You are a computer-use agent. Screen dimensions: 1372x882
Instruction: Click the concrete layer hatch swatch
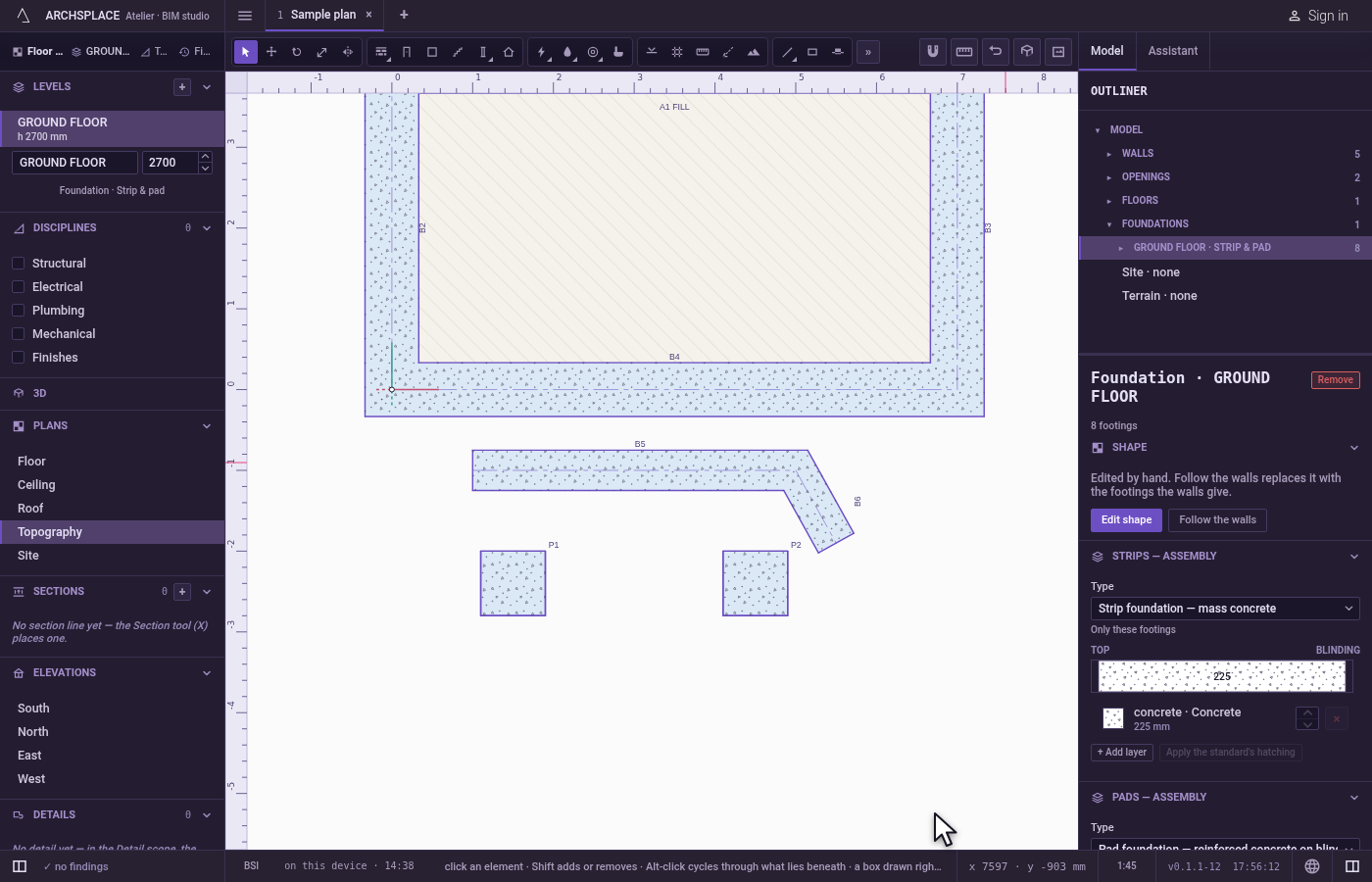1113,718
